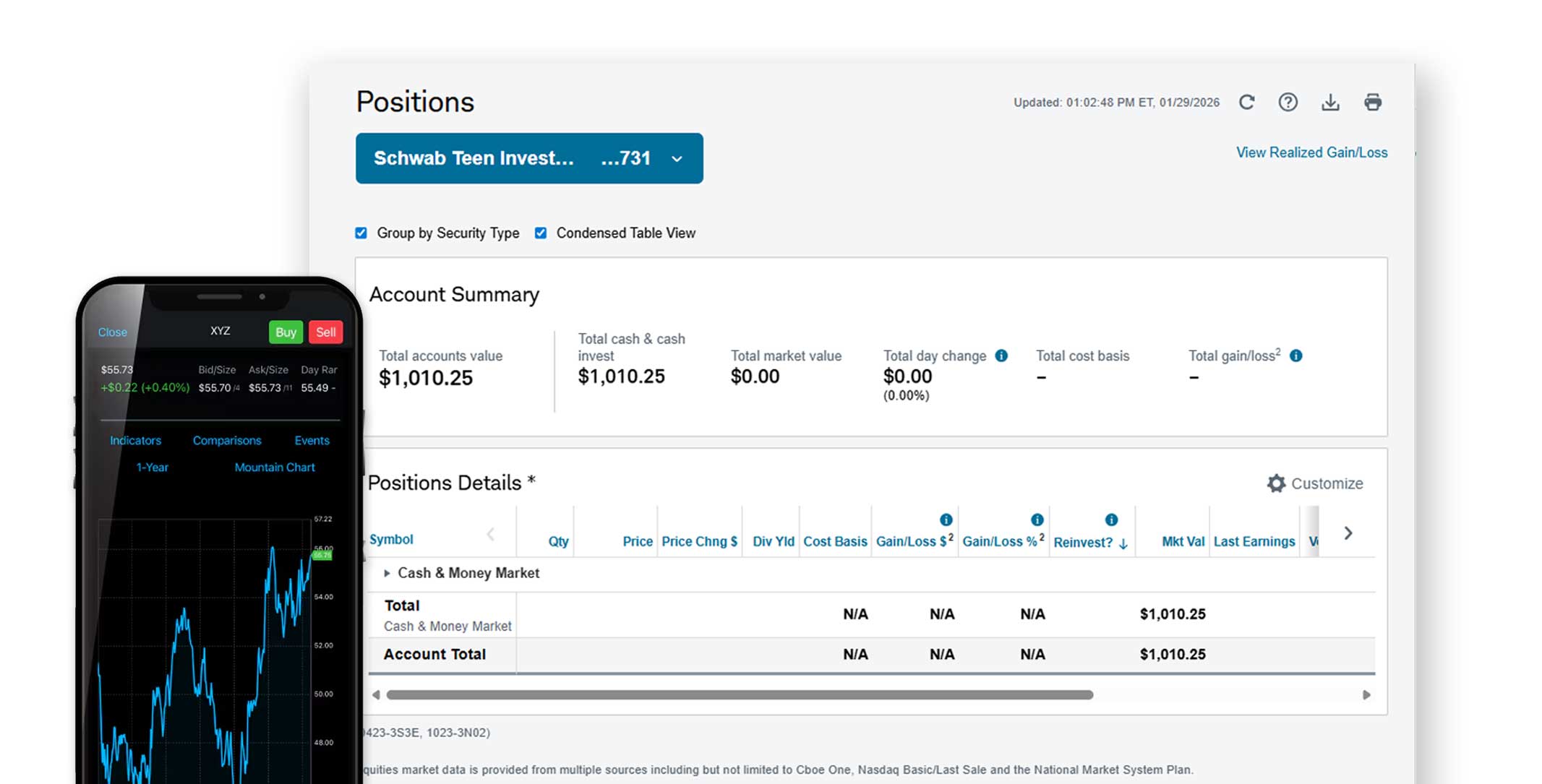Refresh the Positions page data
Viewport: 1542px width, 784px height.
point(1246,102)
